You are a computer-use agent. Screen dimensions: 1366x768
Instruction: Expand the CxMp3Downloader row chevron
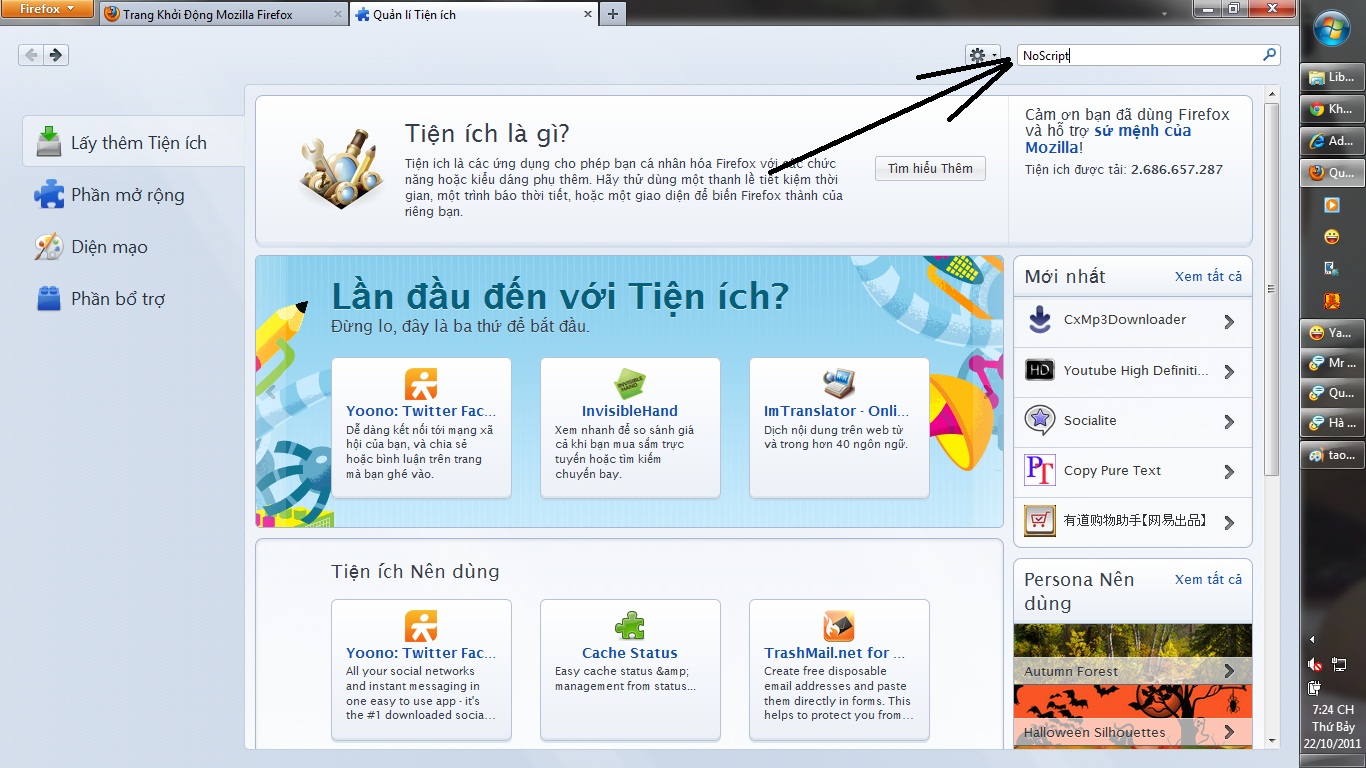tap(1229, 322)
